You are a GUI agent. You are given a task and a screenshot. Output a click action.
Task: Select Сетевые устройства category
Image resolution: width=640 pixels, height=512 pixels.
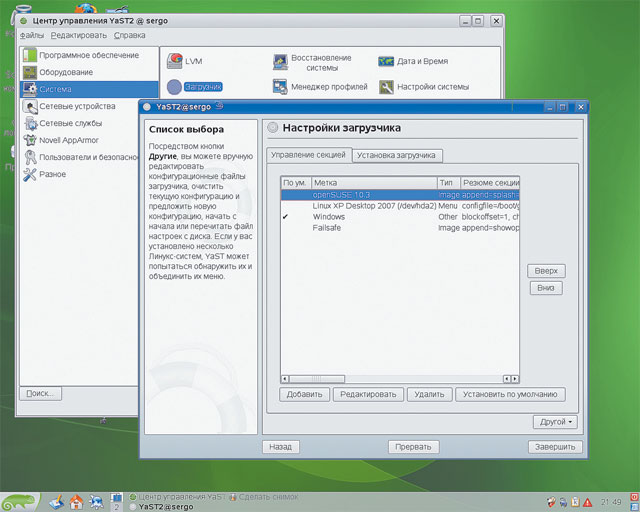(80, 106)
